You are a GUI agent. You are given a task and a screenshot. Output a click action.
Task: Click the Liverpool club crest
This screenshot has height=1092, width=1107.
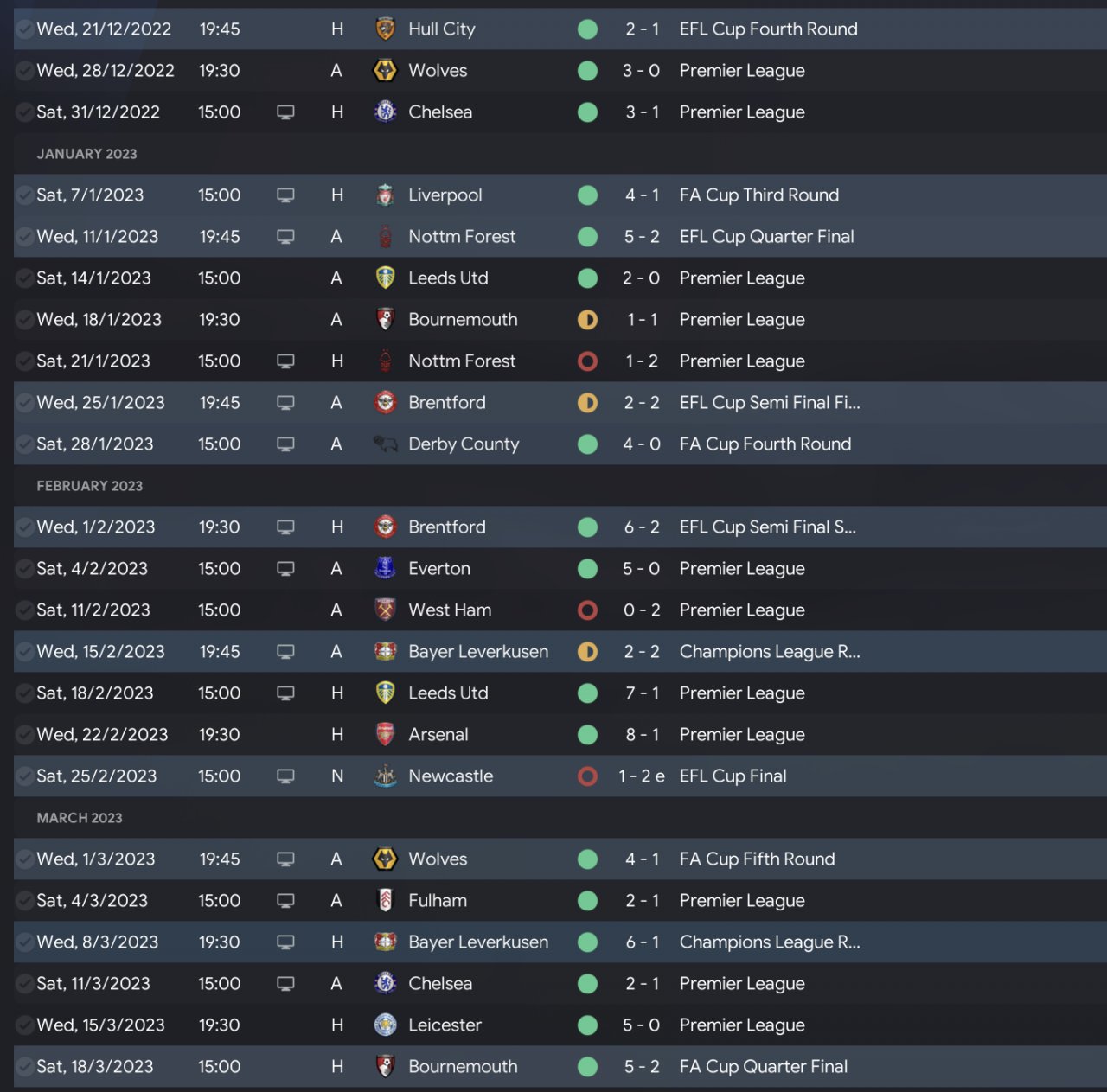[385, 195]
